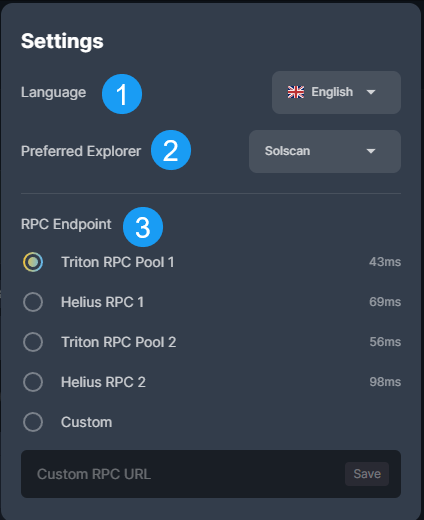Select the Helius RPC 1 radio button

[x=33, y=302]
